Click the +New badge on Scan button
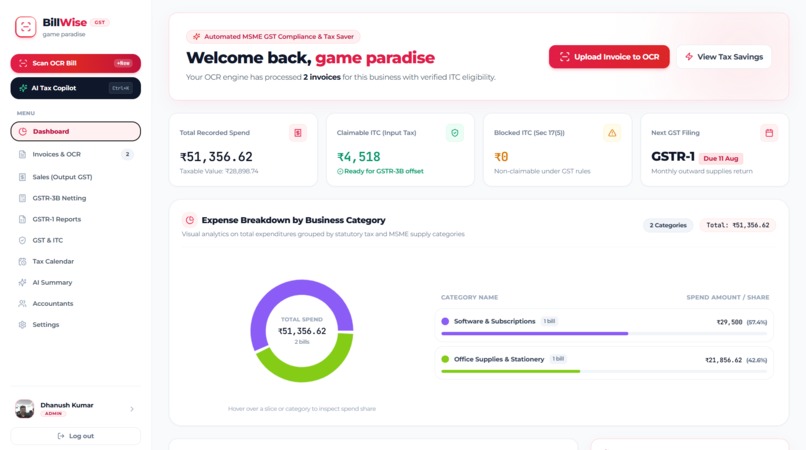The width and height of the screenshot is (806, 450). click(123, 63)
